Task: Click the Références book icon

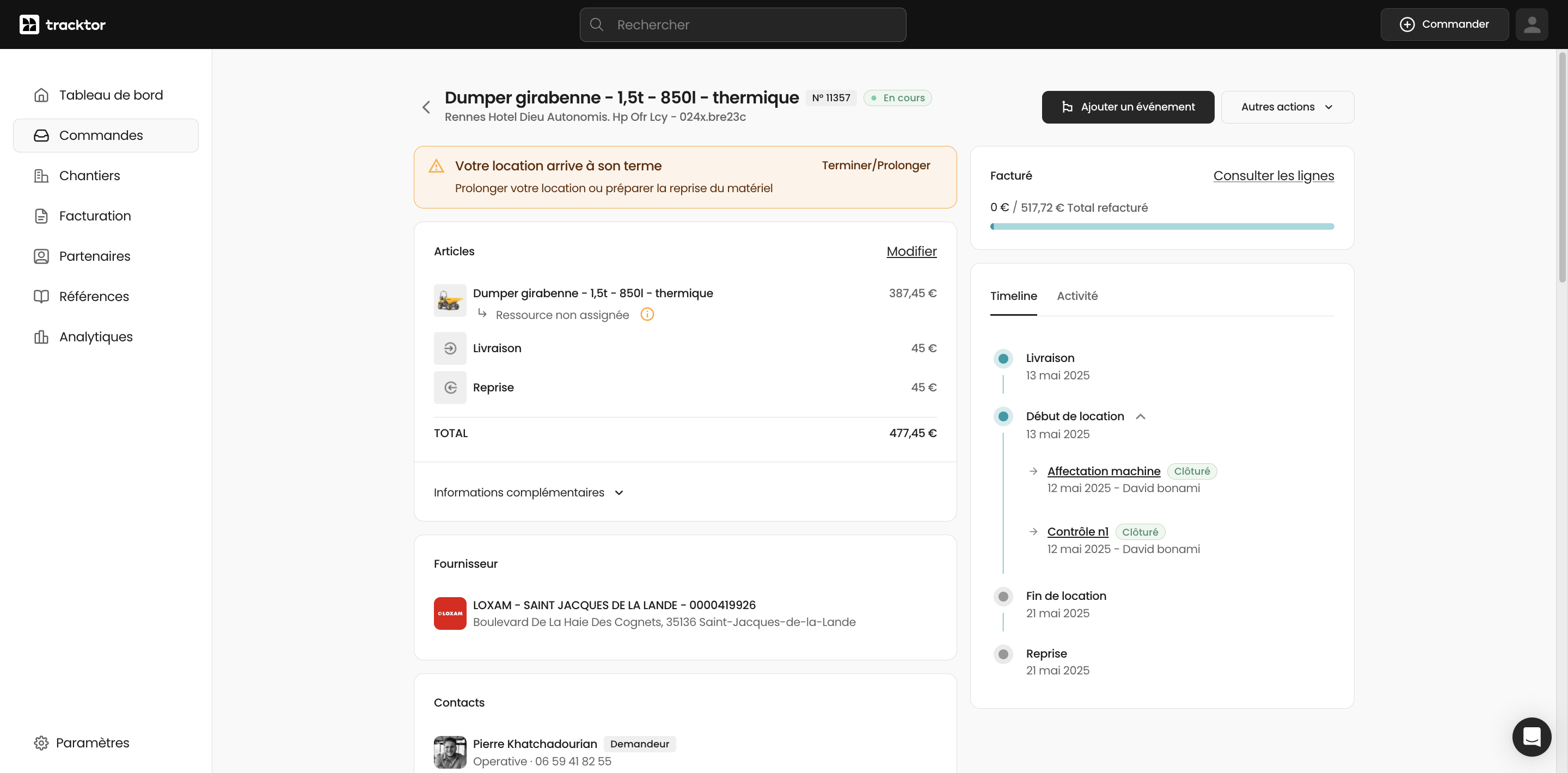Action: pos(41,296)
